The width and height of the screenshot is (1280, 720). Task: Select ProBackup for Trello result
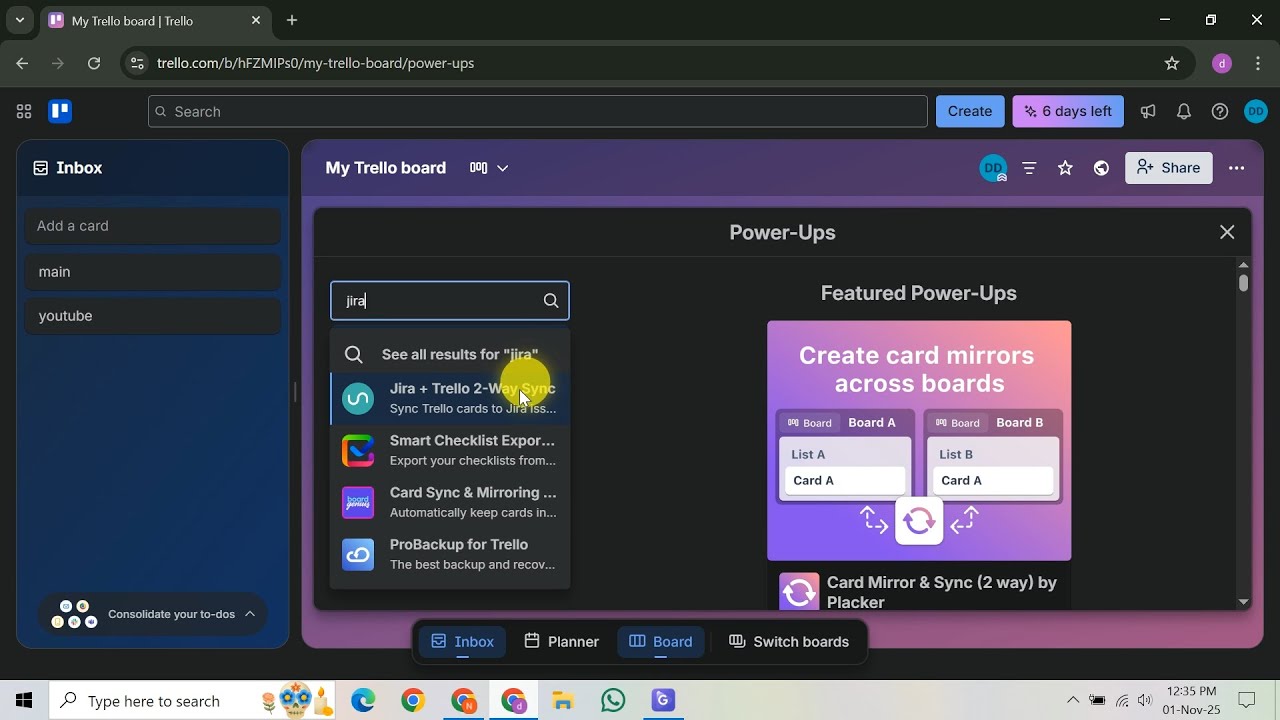450,554
